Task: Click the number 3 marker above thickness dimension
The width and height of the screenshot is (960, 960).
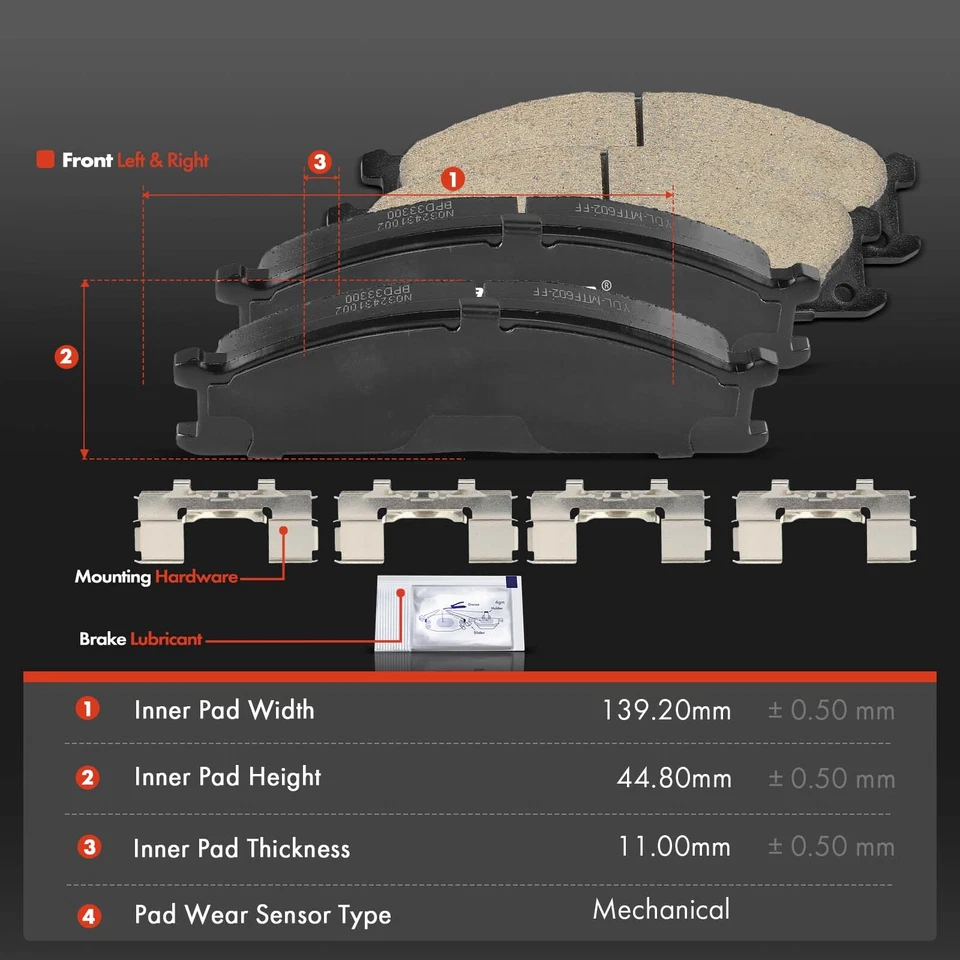Action: pos(320,162)
